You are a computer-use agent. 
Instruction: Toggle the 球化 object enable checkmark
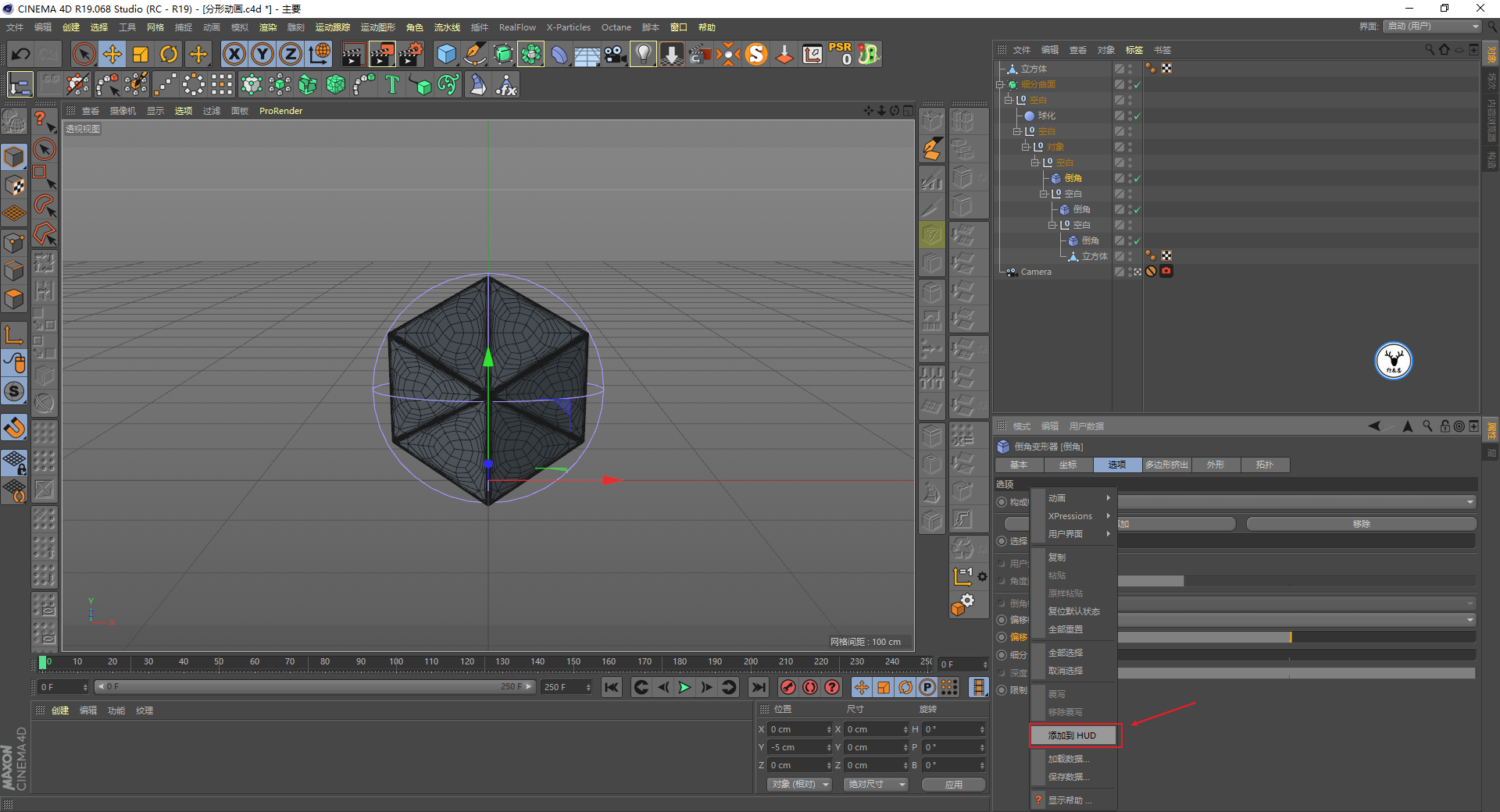point(1137,116)
